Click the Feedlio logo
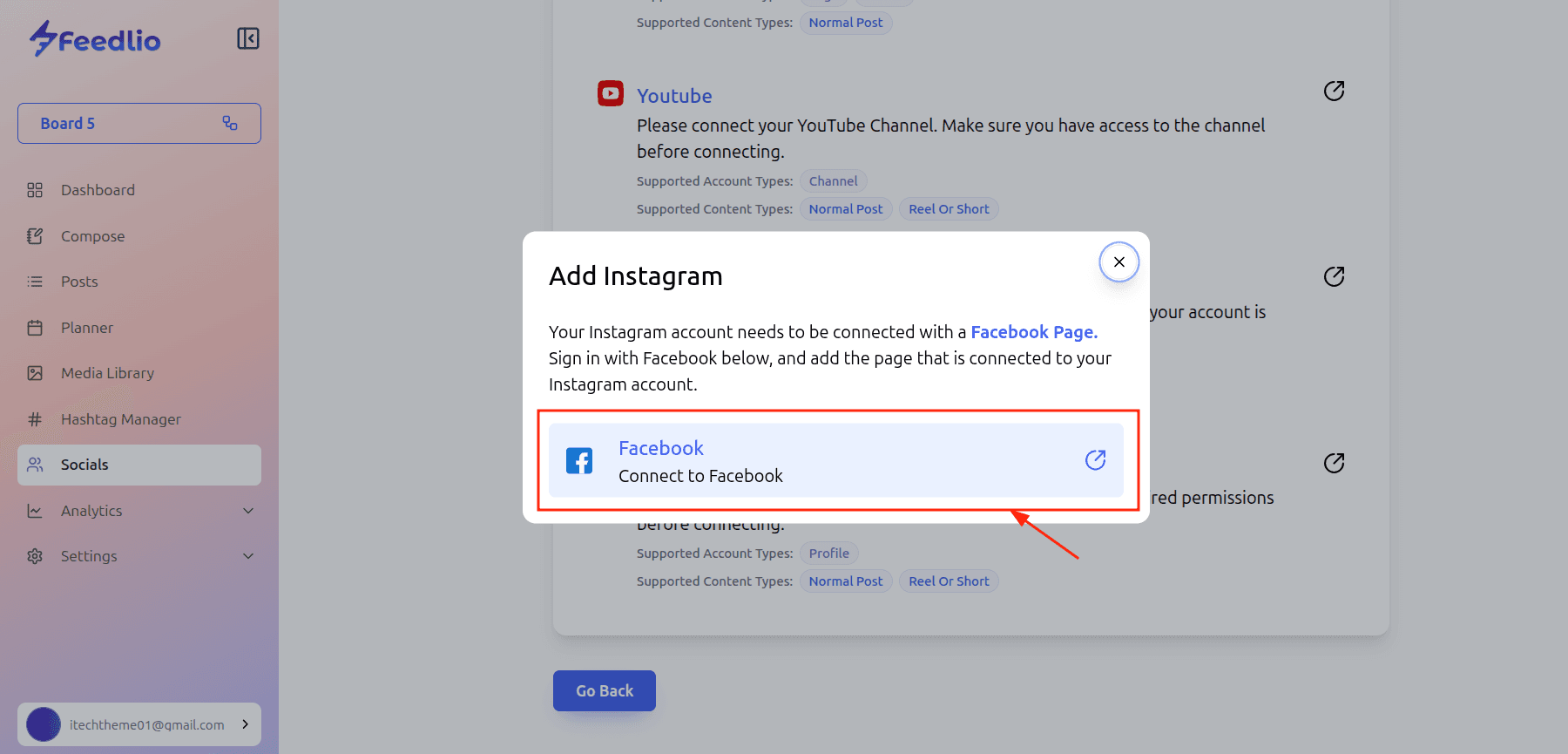This screenshot has width=1568, height=754. (95, 39)
